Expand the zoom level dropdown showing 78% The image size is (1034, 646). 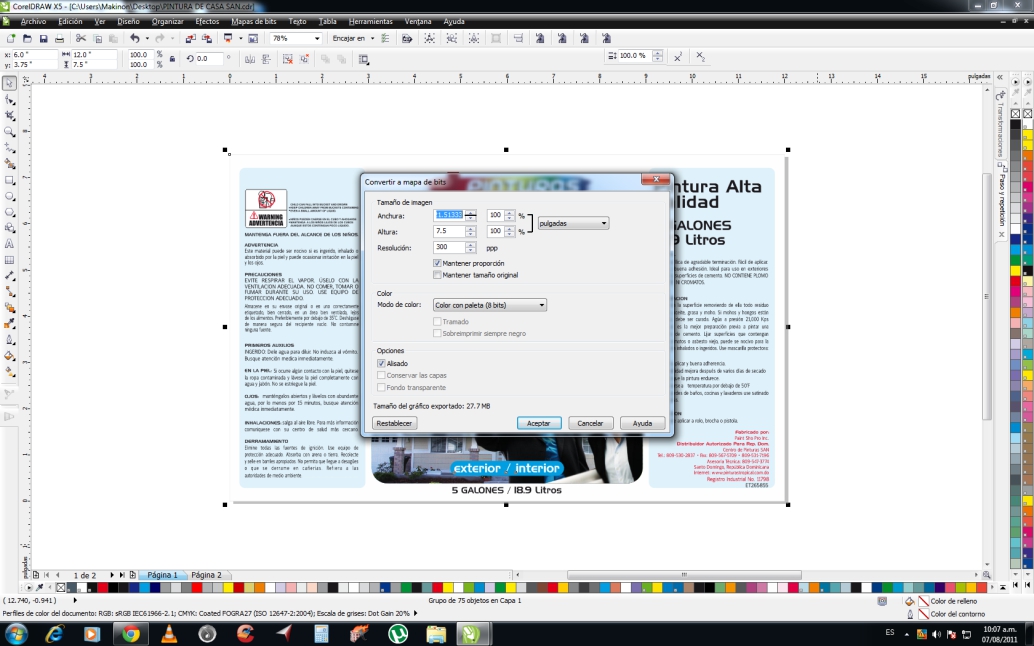(x=317, y=38)
